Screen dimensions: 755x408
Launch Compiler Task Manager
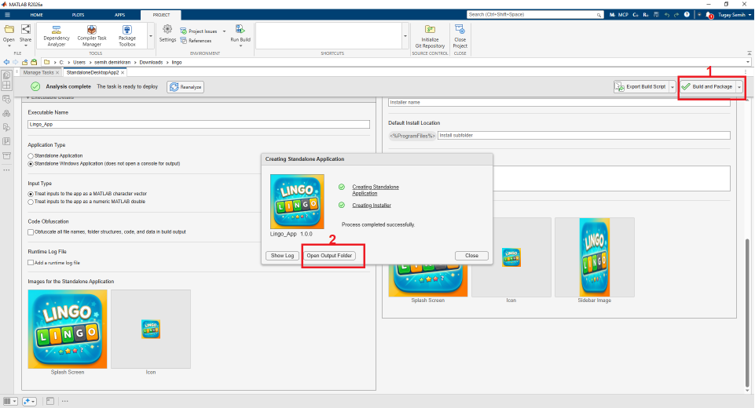(x=91, y=36)
